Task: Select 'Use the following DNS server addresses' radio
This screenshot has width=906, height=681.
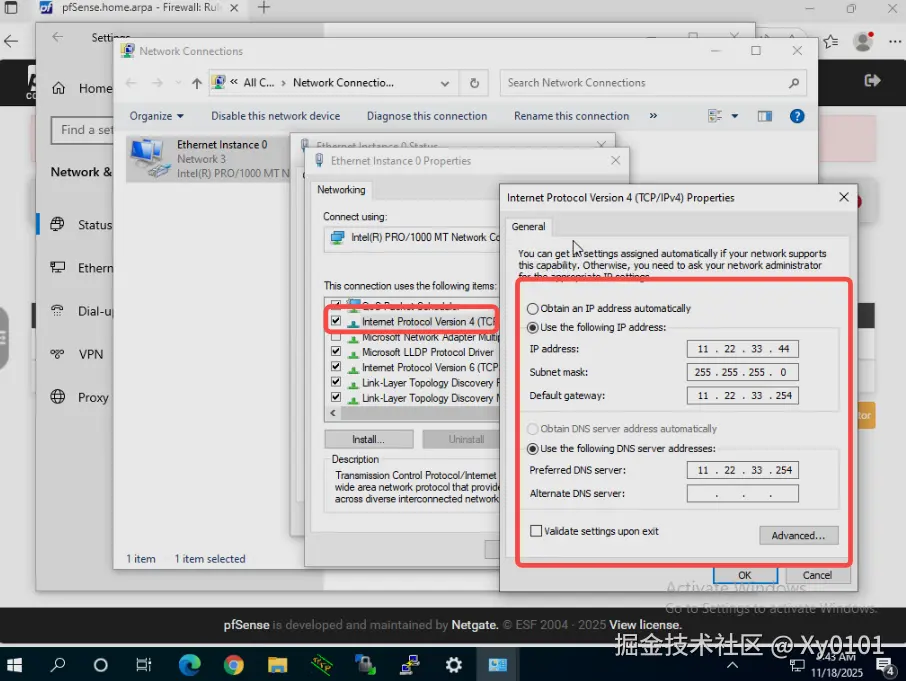Action: (x=532, y=449)
